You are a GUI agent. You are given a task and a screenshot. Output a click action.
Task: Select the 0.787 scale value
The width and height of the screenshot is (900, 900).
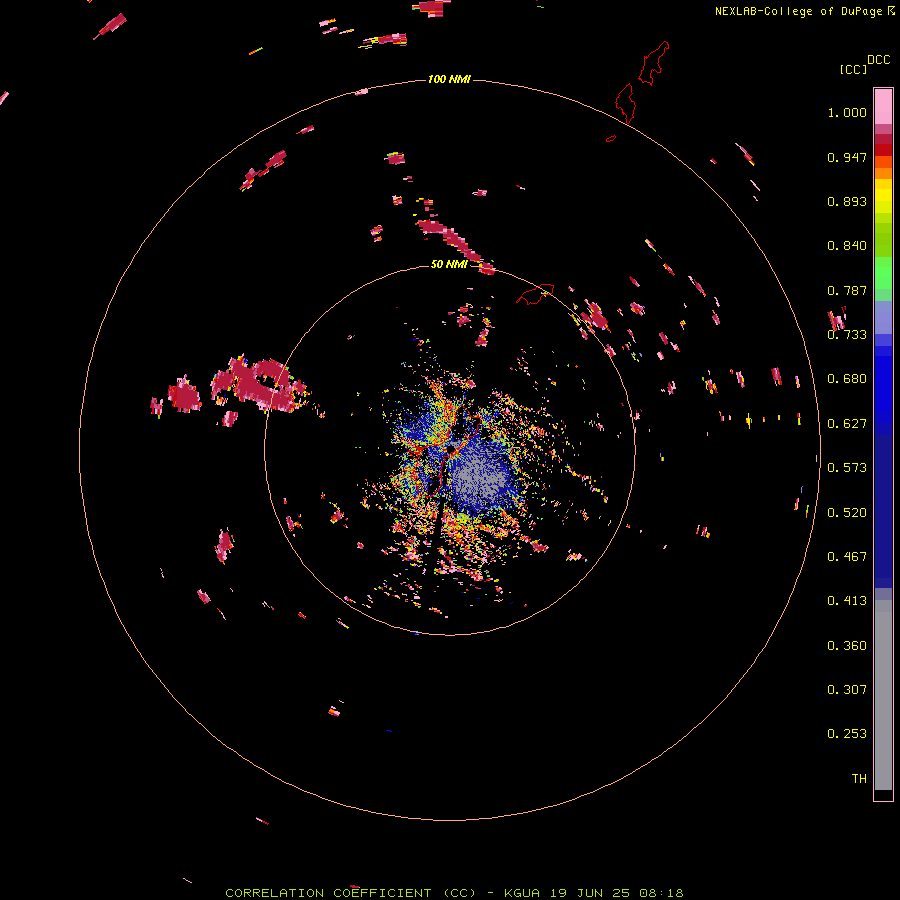[x=847, y=290]
